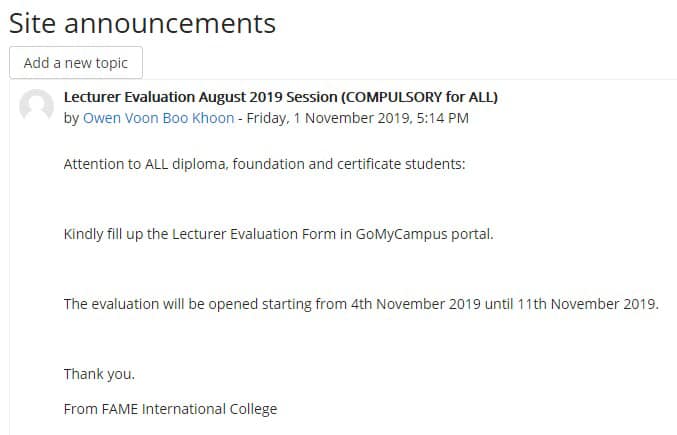
Task: Click the word by before author name
Action: tap(71, 118)
